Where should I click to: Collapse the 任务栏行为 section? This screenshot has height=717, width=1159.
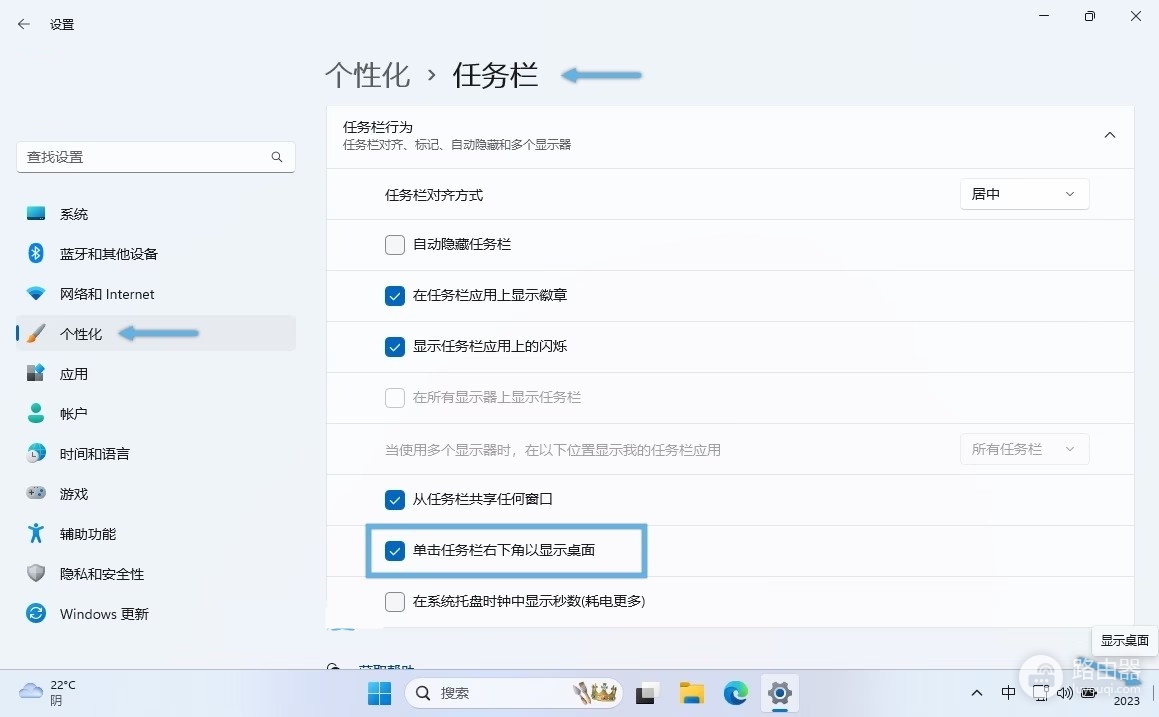click(x=1109, y=135)
